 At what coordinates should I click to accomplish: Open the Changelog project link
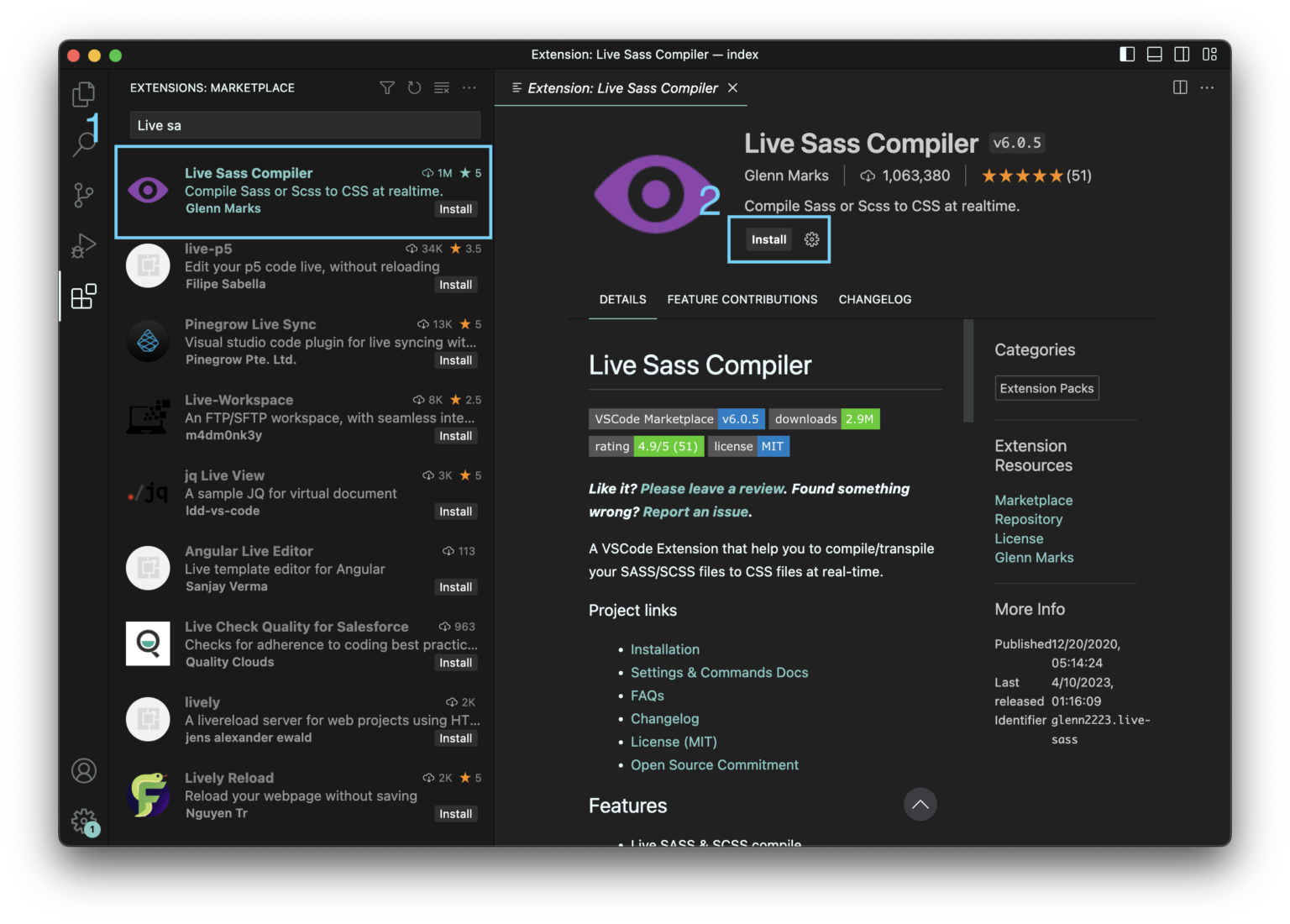pyautogui.click(x=665, y=719)
